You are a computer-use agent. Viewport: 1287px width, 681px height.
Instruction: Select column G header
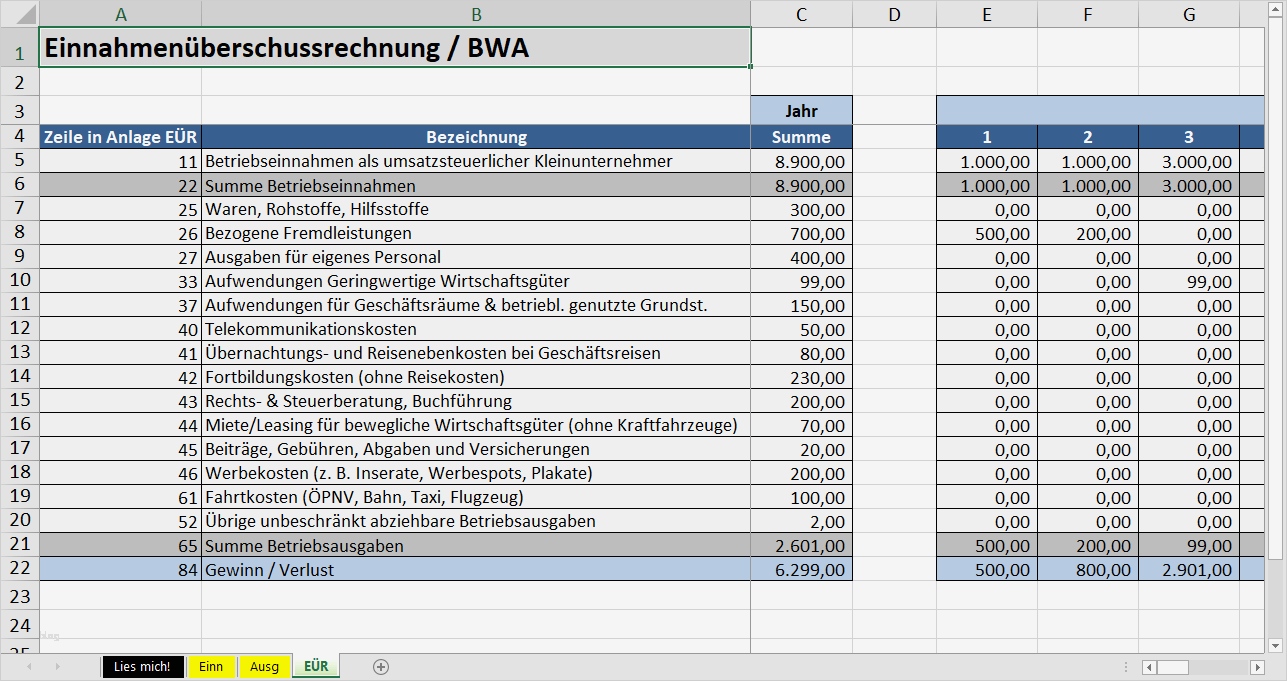click(1189, 14)
